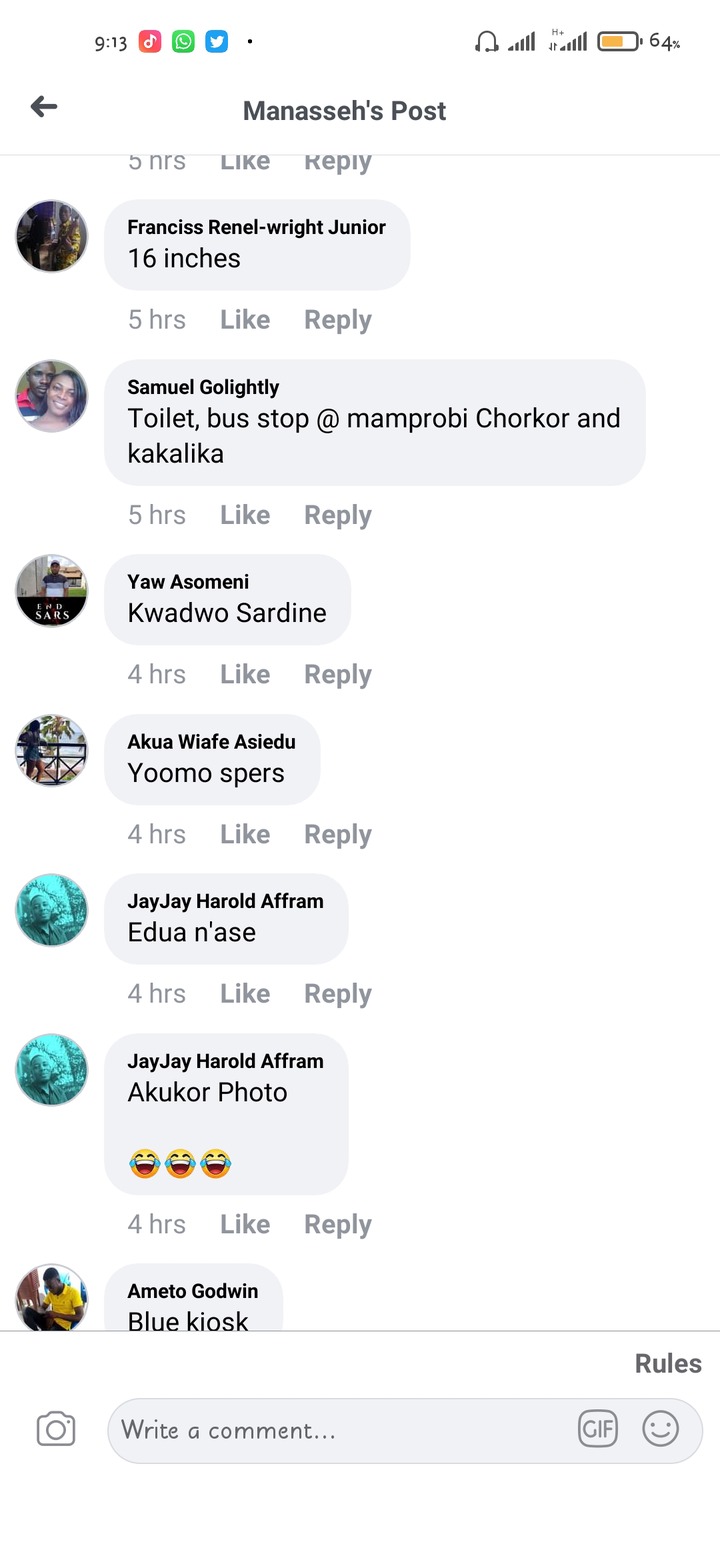Like the "16 inches" comment
This screenshot has width=720, height=1560.
tap(245, 320)
